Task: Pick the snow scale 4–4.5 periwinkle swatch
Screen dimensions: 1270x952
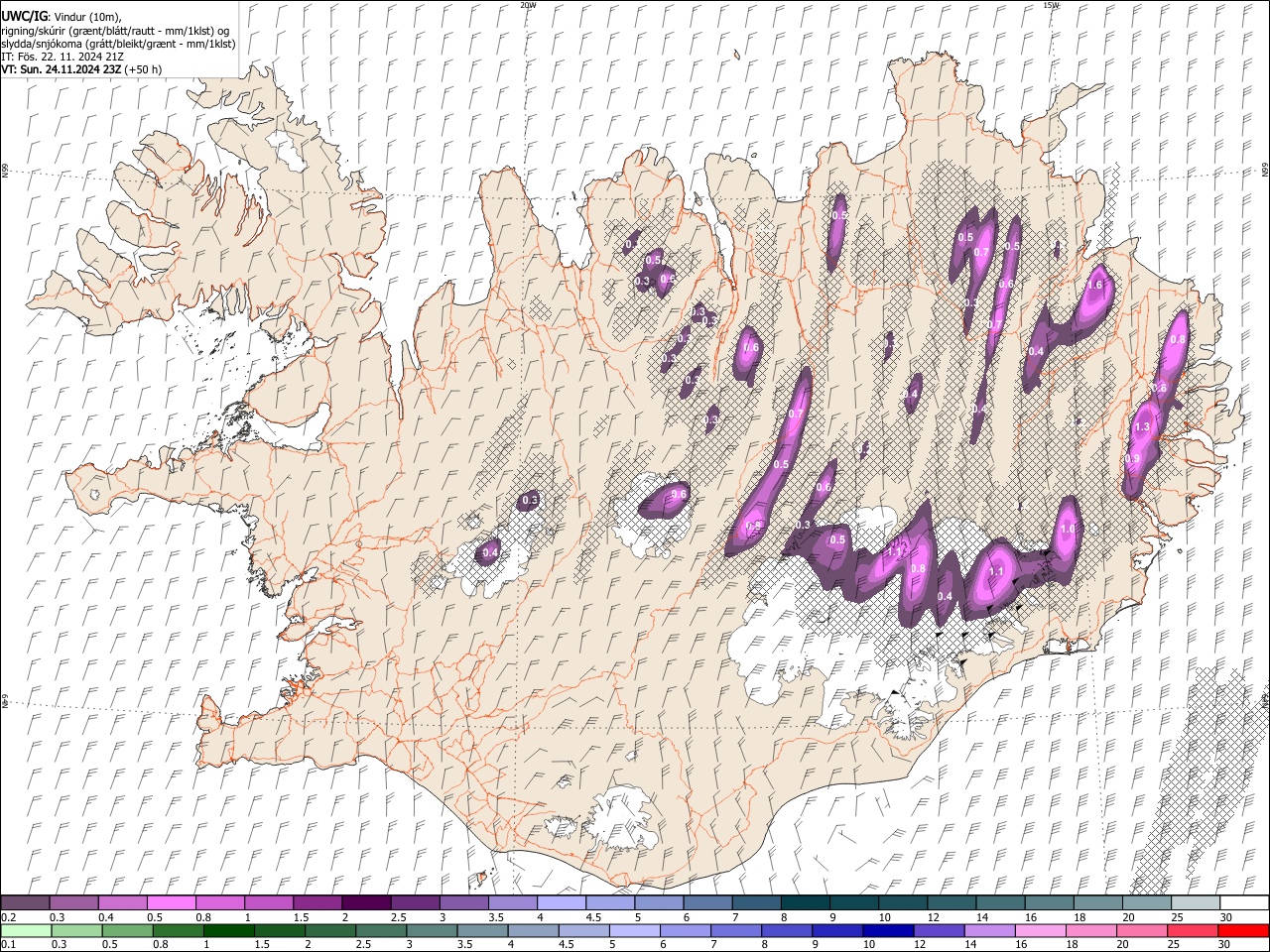Action: click(563, 903)
